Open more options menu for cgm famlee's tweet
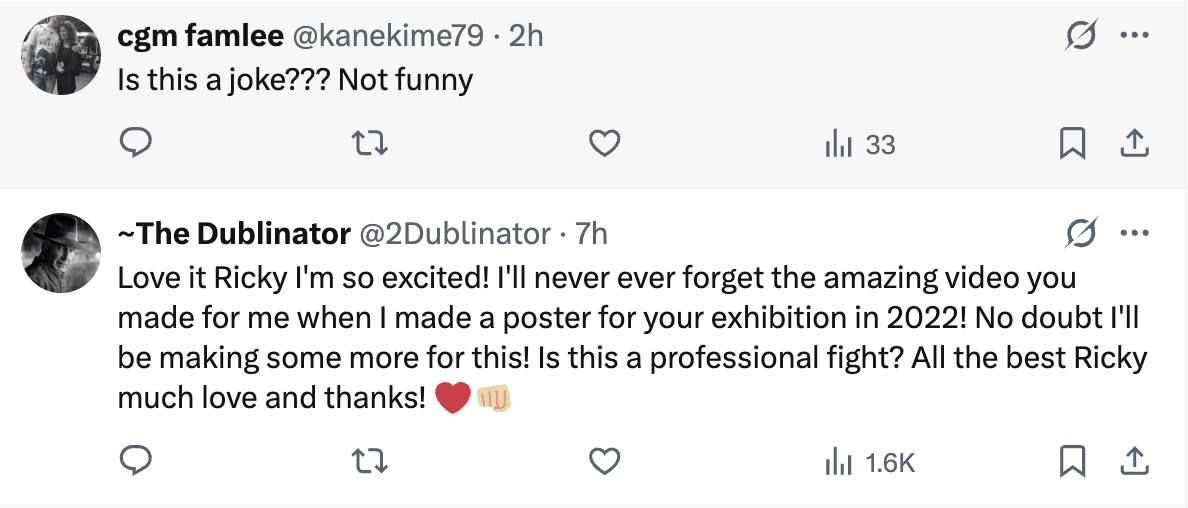The height and width of the screenshot is (508, 1188). coord(1133,36)
